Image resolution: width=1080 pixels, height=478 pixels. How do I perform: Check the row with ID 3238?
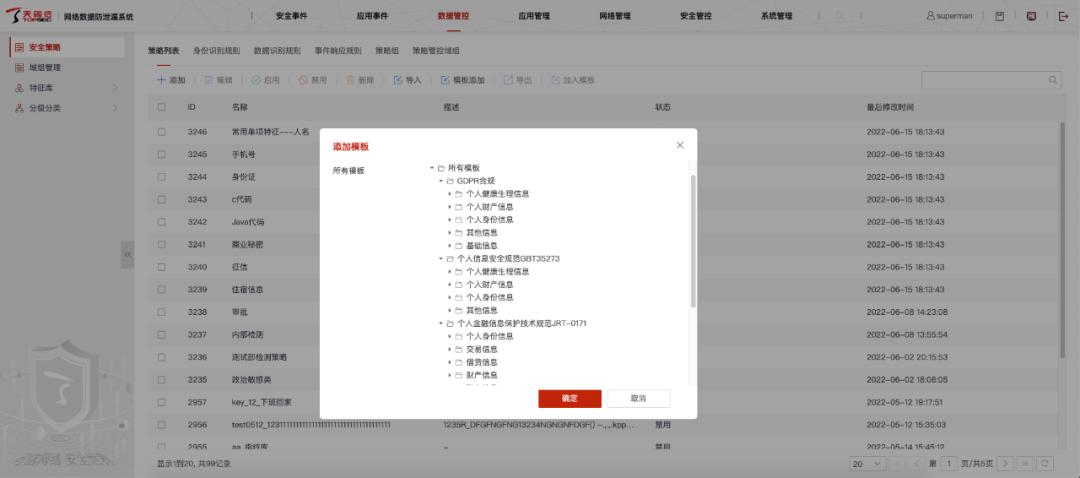pos(161,312)
